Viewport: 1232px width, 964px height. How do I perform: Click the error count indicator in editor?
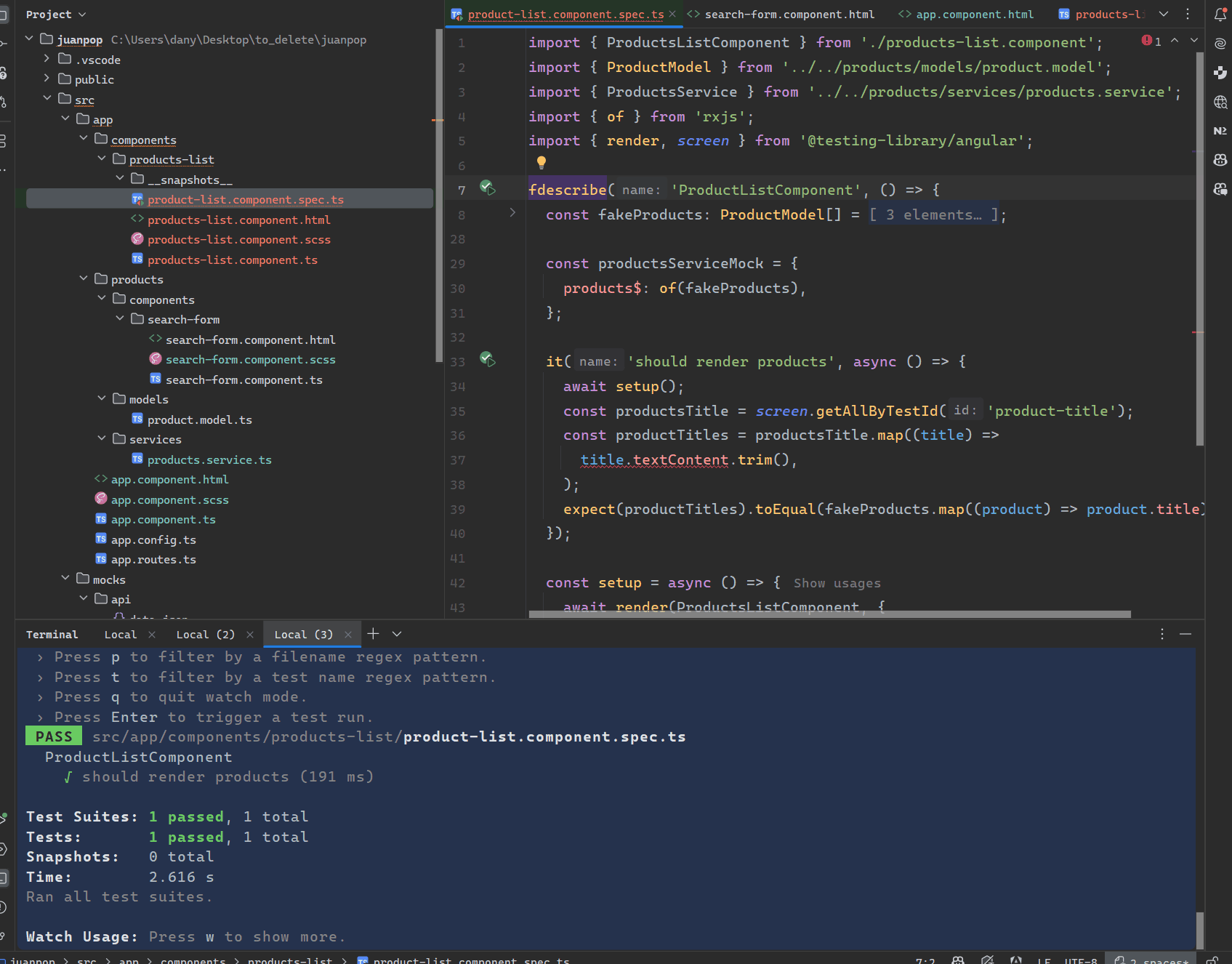tap(1151, 41)
